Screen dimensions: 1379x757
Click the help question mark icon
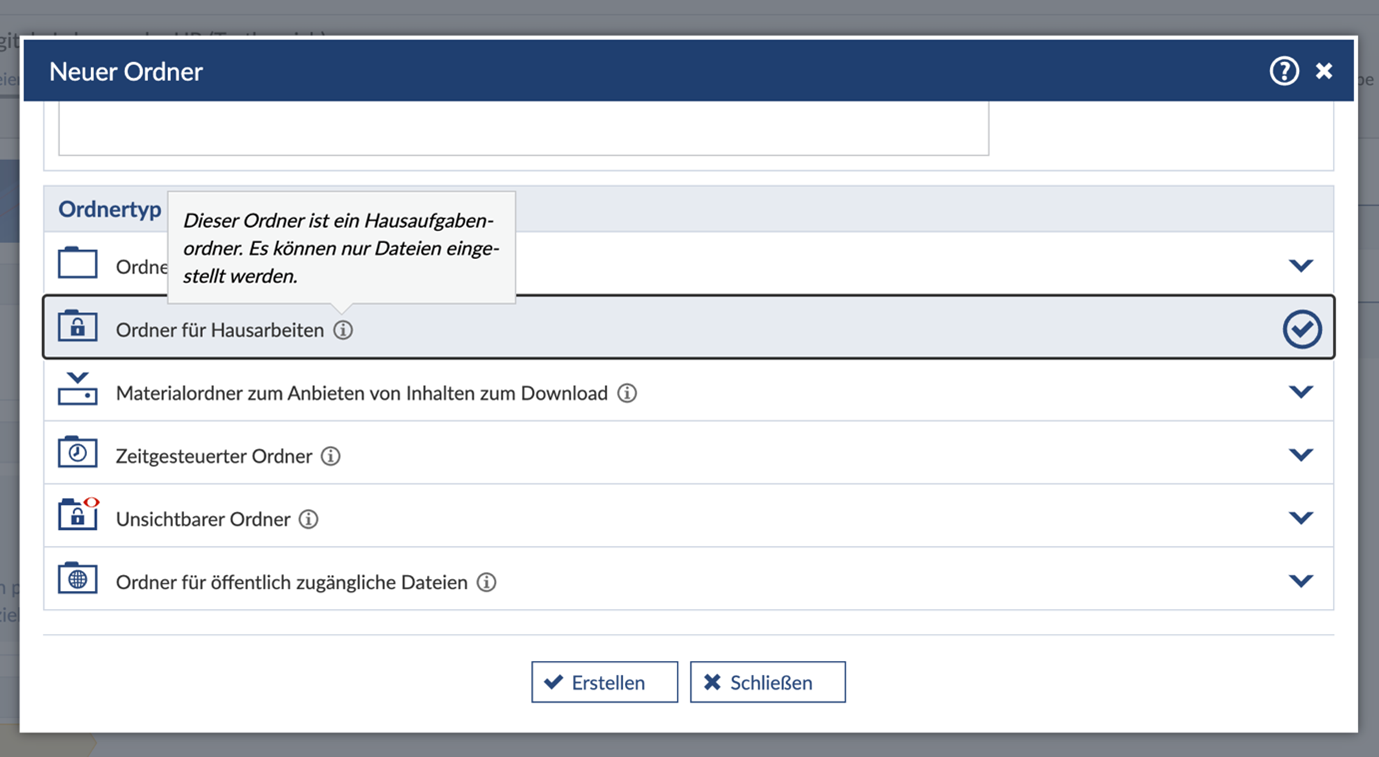(1284, 71)
